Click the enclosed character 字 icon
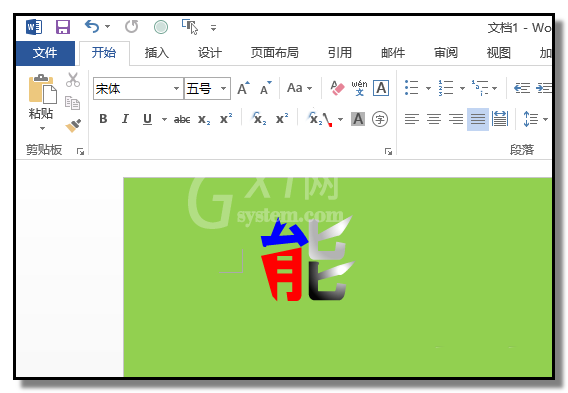The height and width of the screenshot is (393, 568). pos(380,119)
